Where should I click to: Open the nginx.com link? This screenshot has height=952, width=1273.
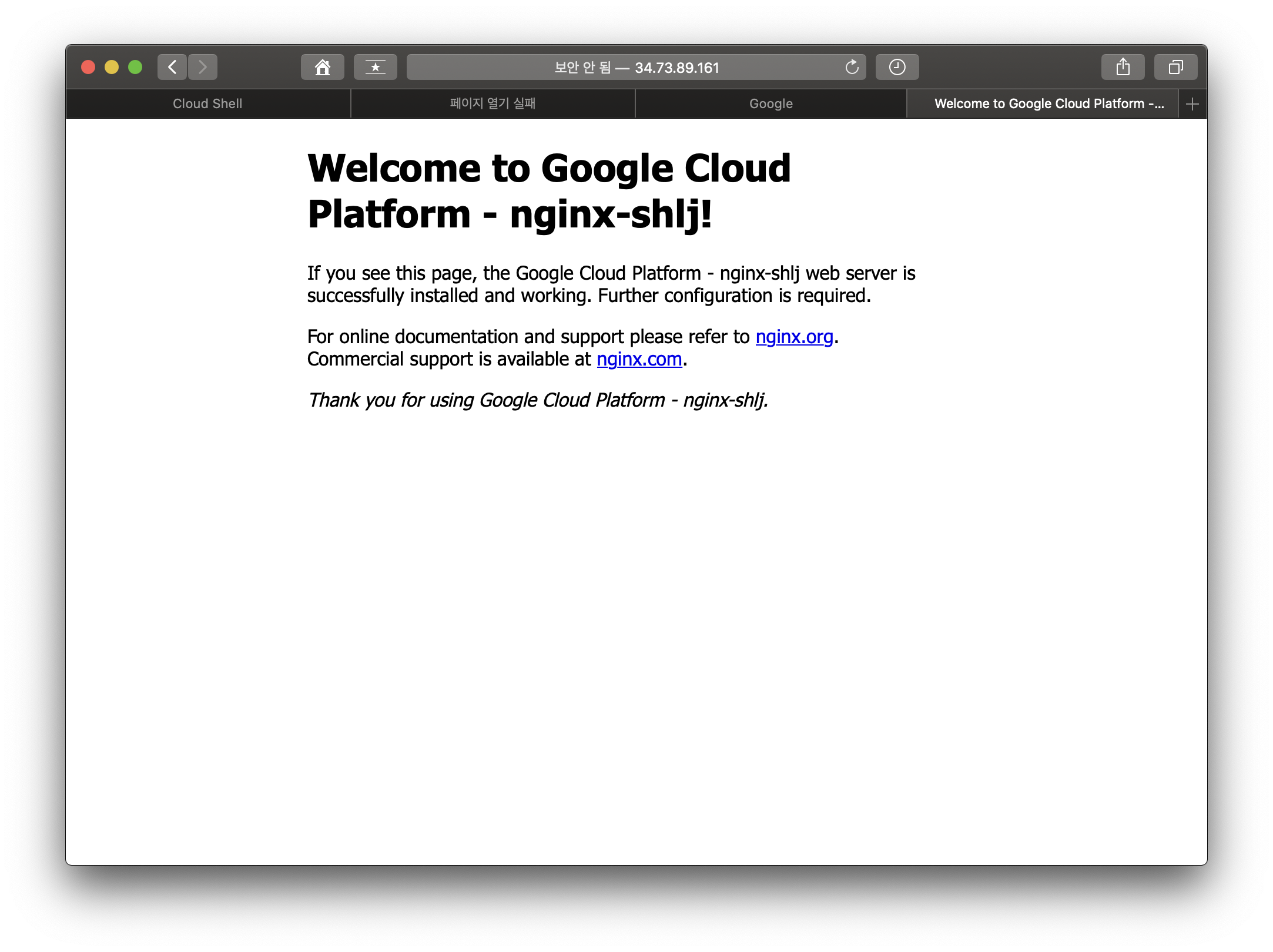click(639, 359)
